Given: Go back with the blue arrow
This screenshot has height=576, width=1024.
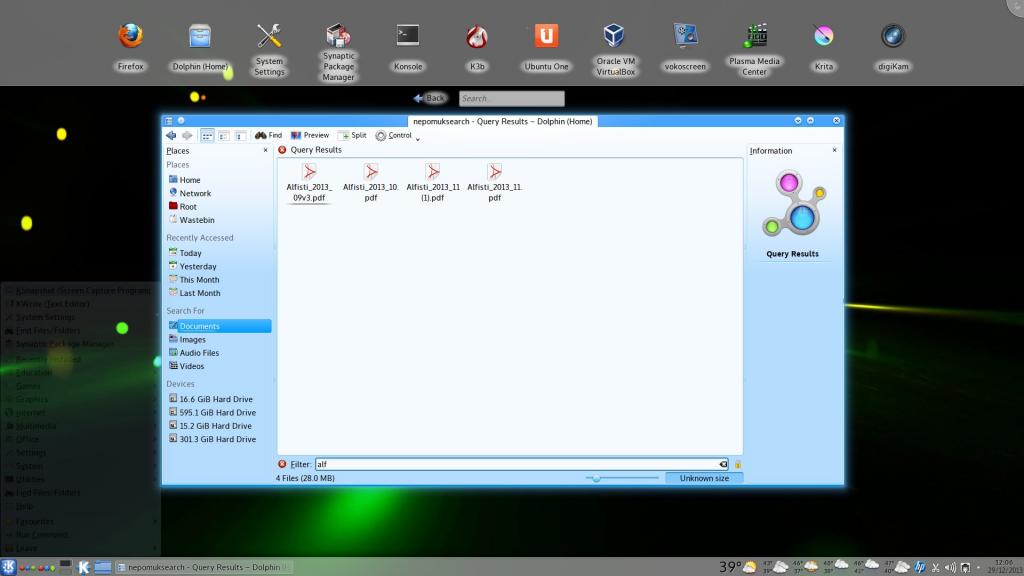Looking at the screenshot, I should pyautogui.click(x=171, y=135).
